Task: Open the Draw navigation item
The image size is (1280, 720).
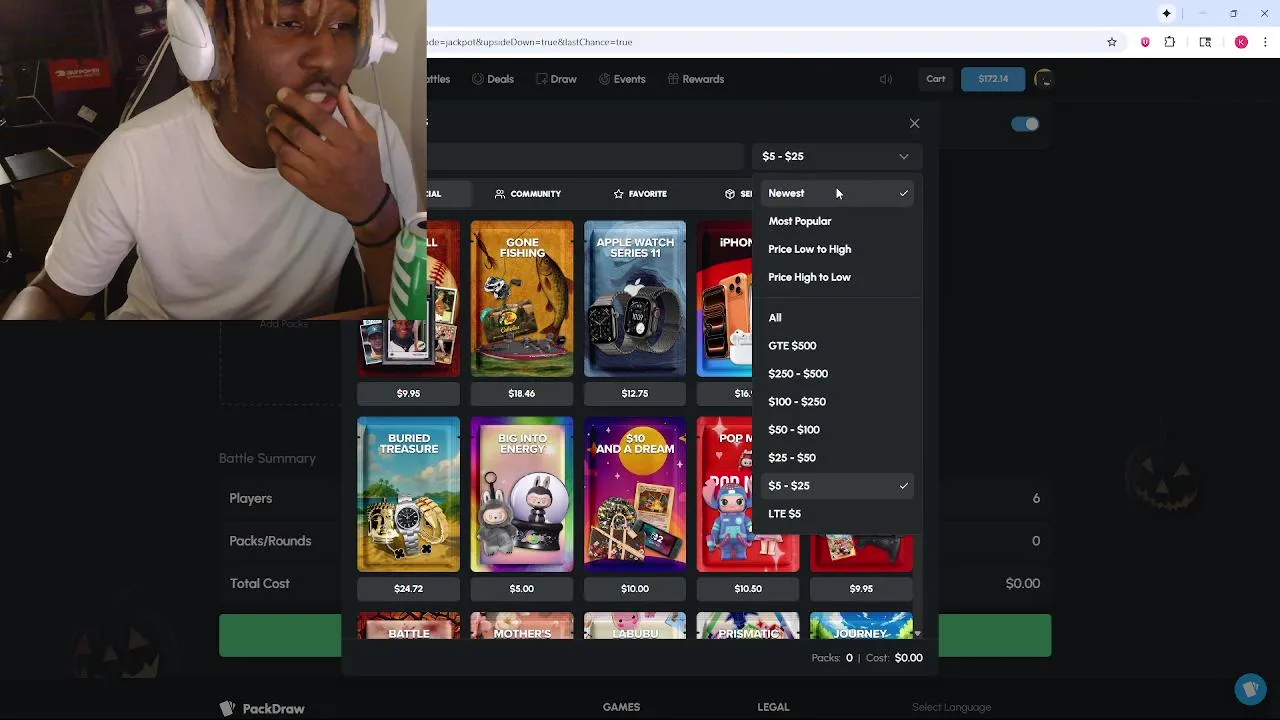Action: pos(556,79)
